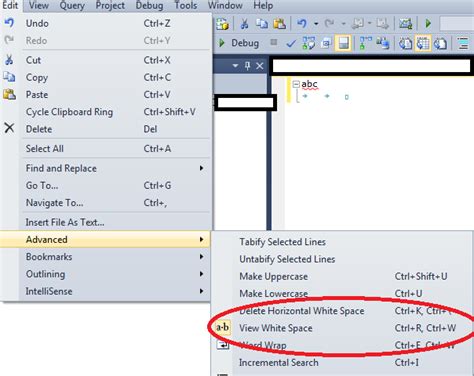Click the Navigate Forward toolbar icon
This screenshot has width=474, height=376.
382,24
